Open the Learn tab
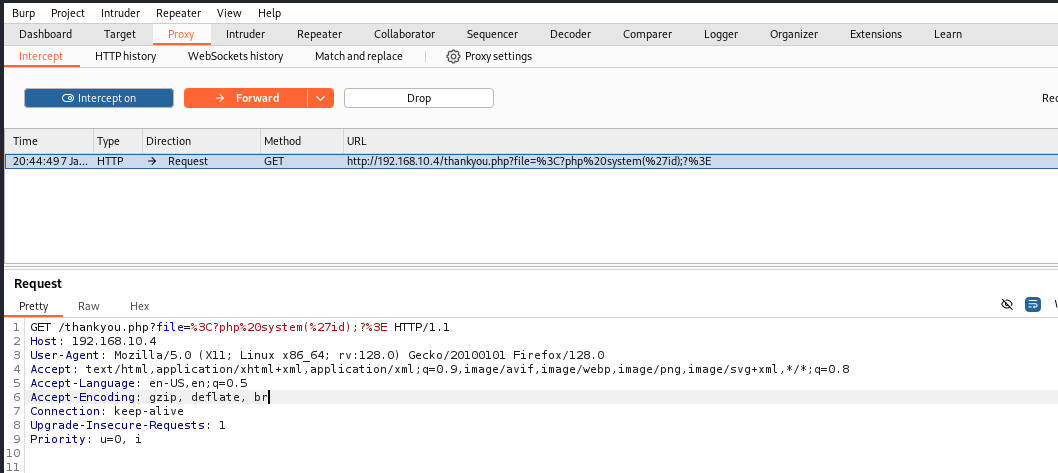Image resolution: width=1058 pixels, height=473 pixels. pyautogui.click(x=948, y=34)
